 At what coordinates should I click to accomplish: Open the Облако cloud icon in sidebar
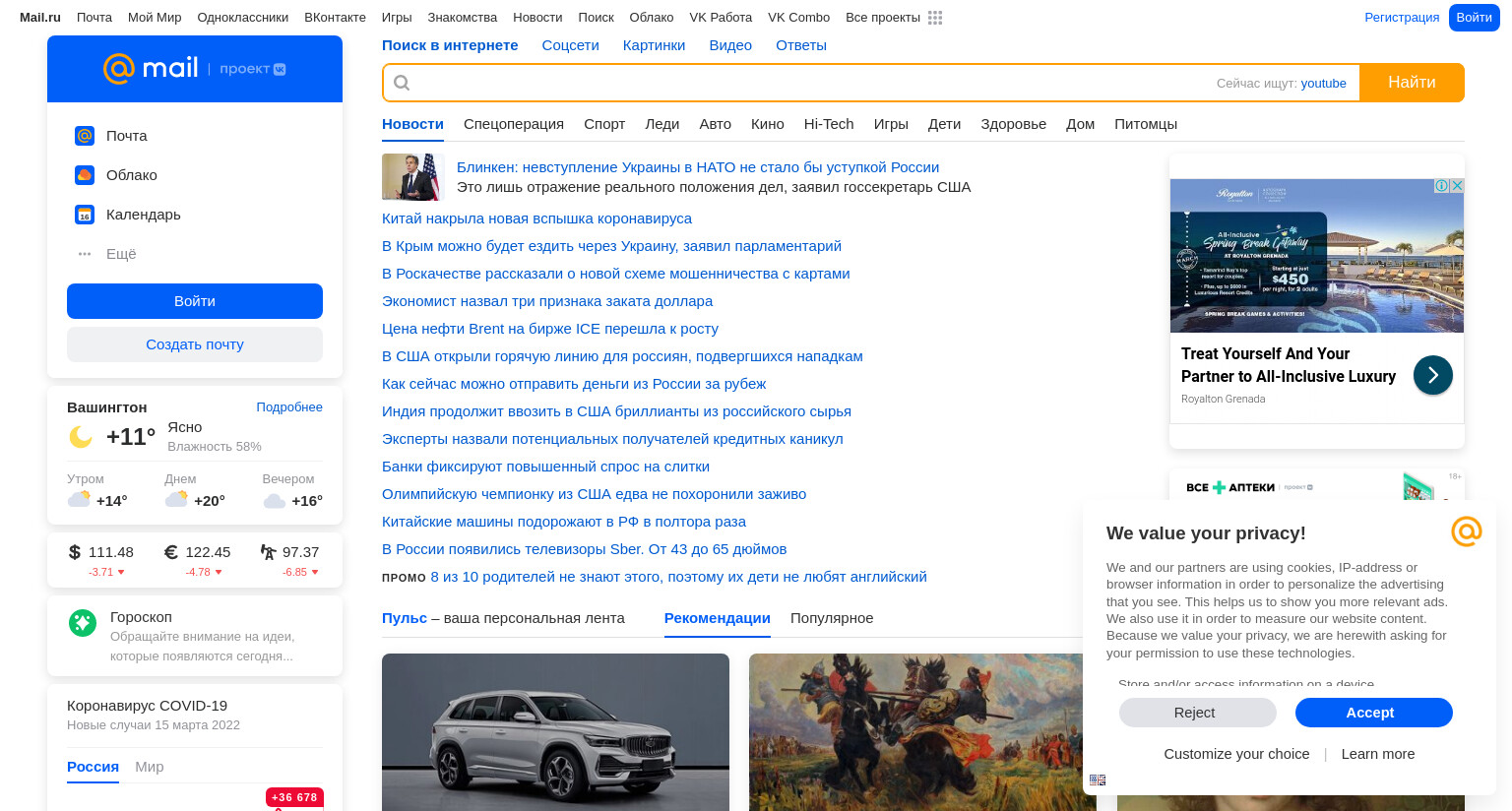[x=85, y=175]
